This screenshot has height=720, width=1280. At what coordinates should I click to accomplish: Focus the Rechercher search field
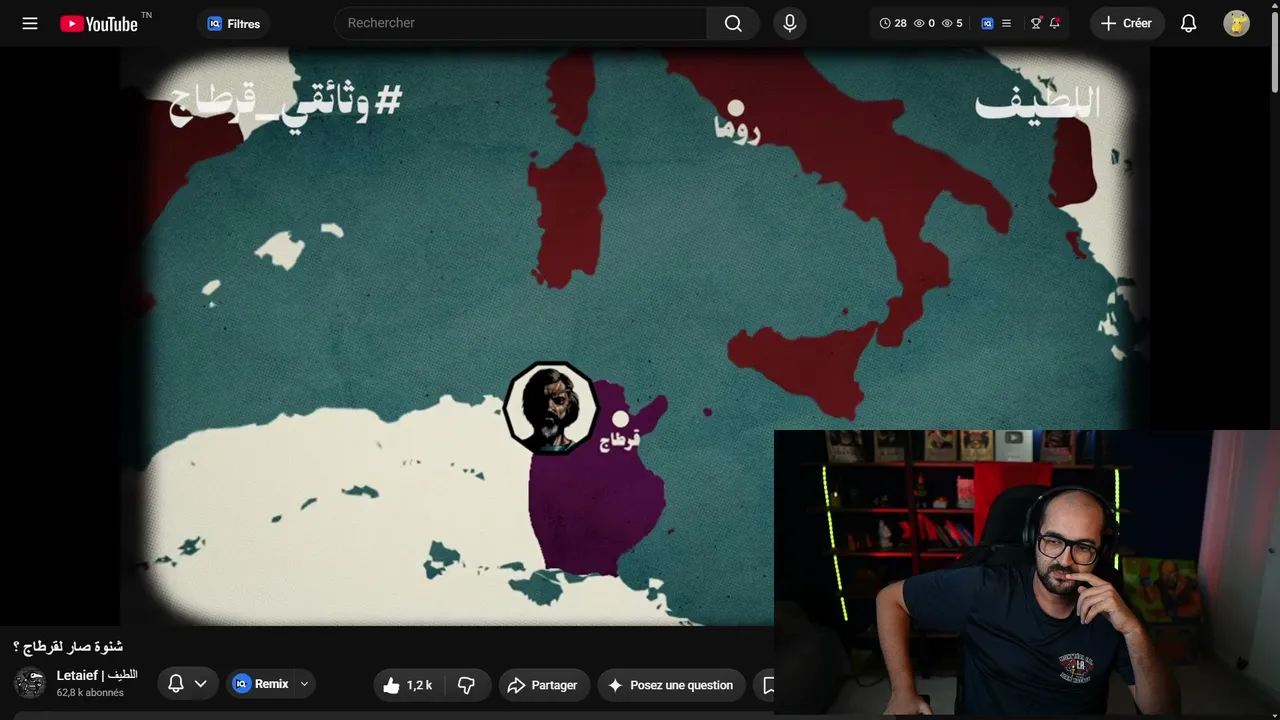coord(520,23)
